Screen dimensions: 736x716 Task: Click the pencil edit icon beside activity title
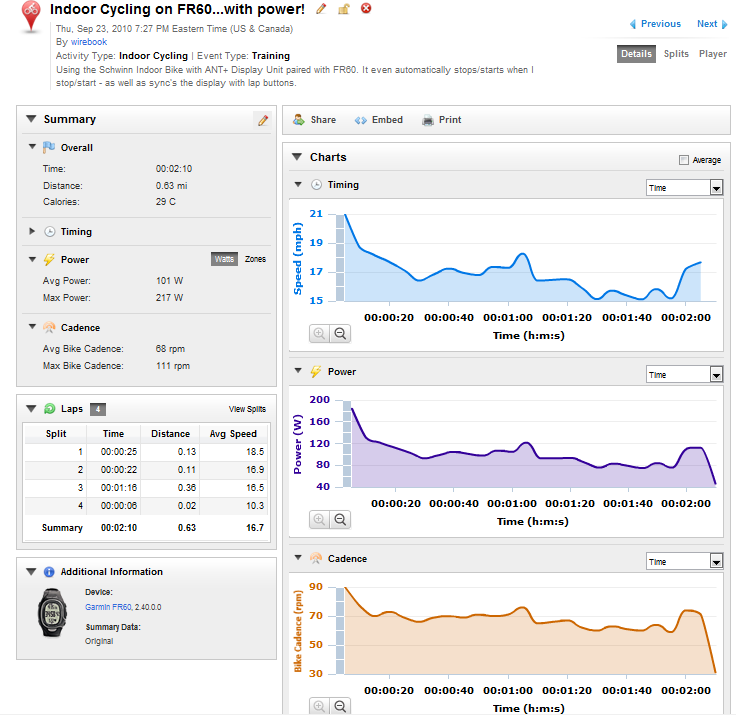tap(321, 9)
